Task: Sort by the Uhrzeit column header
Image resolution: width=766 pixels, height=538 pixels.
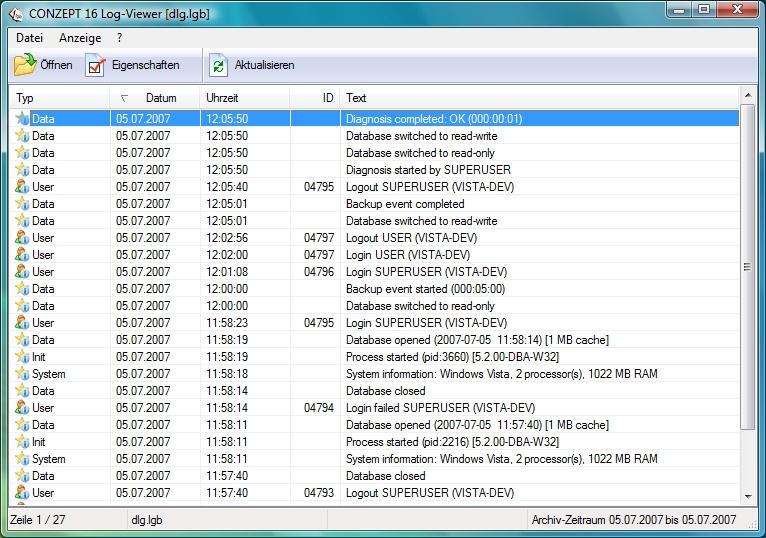Action: pyautogui.click(x=245, y=98)
